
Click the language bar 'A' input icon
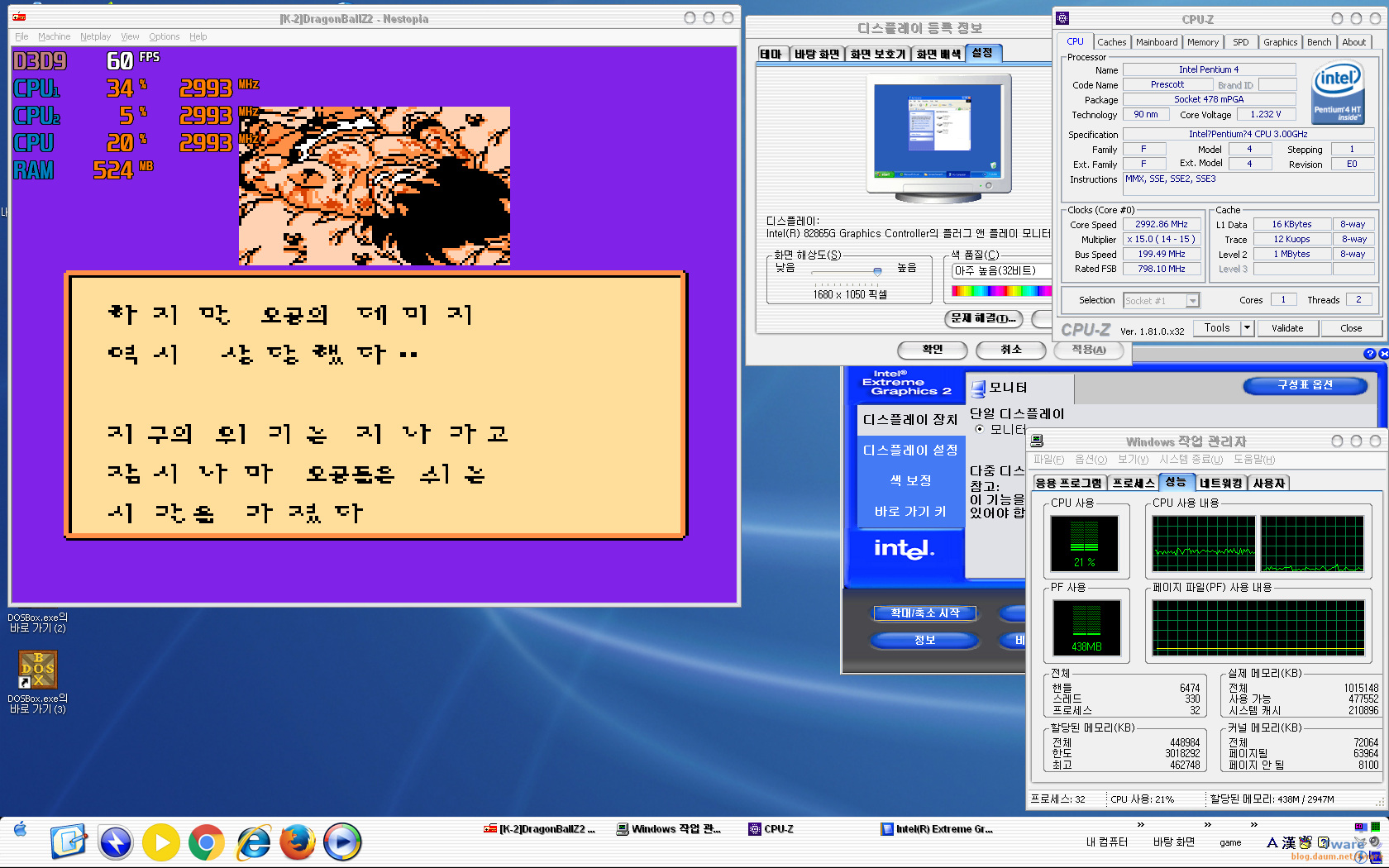[1272, 842]
